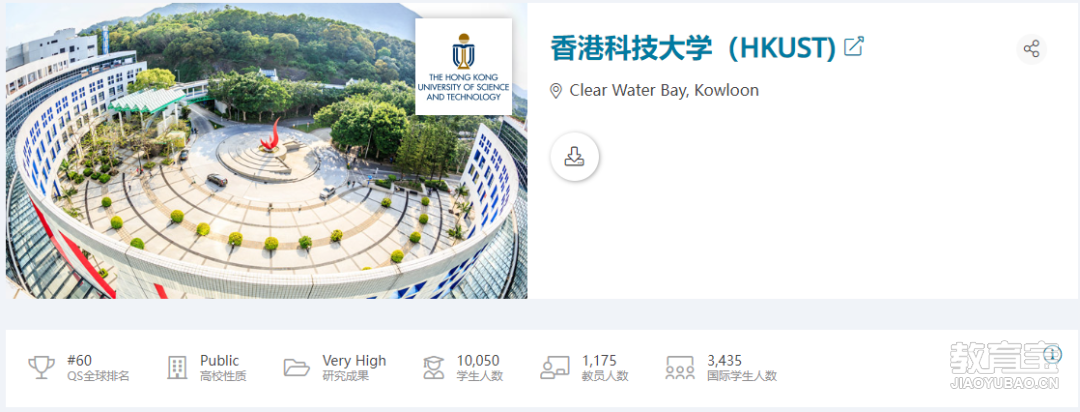Viewport: 1080px width, 412px height.
Task: Click the building icon for Public status
Action: tap(177, 367)
